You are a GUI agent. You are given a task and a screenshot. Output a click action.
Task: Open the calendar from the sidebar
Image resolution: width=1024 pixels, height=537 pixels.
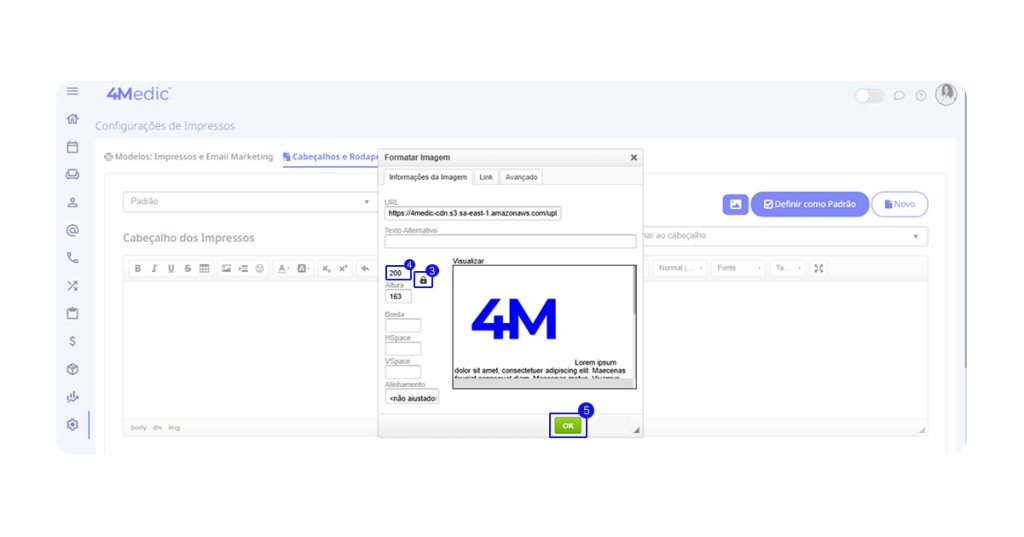[x=72, y=147]
